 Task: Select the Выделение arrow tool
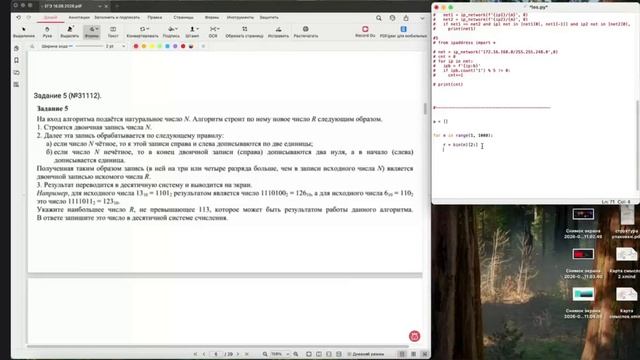[24, 32]
